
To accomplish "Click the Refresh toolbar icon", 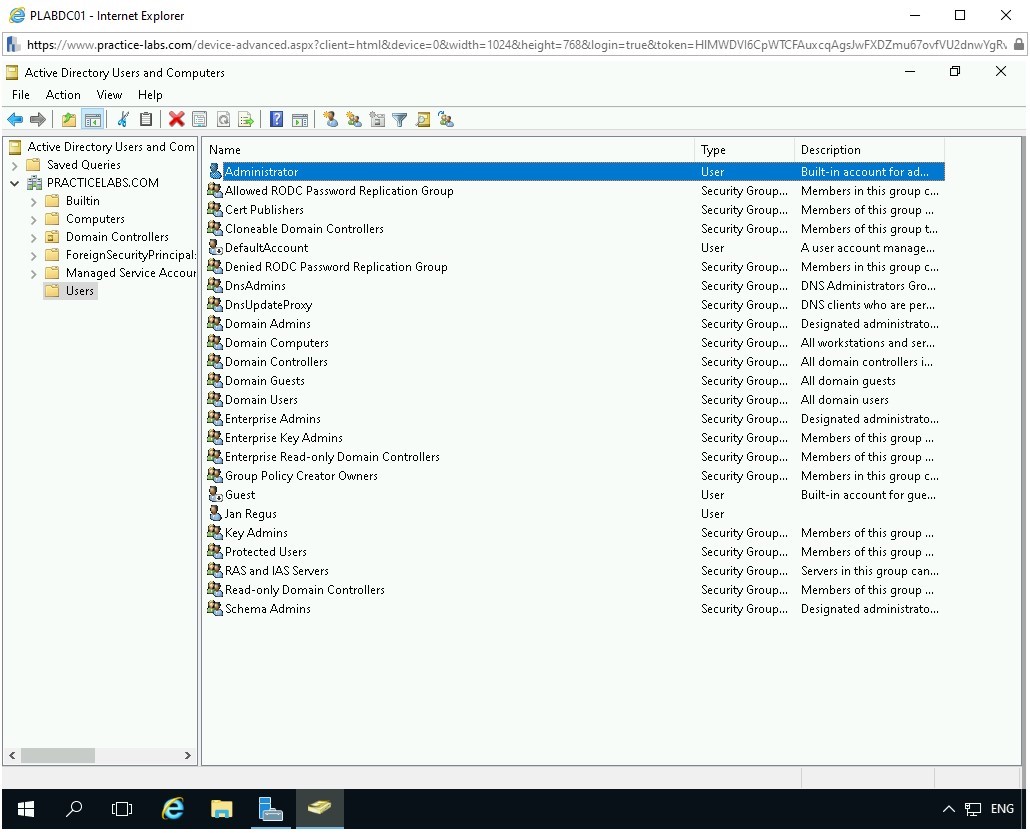I will coord(223,120).
